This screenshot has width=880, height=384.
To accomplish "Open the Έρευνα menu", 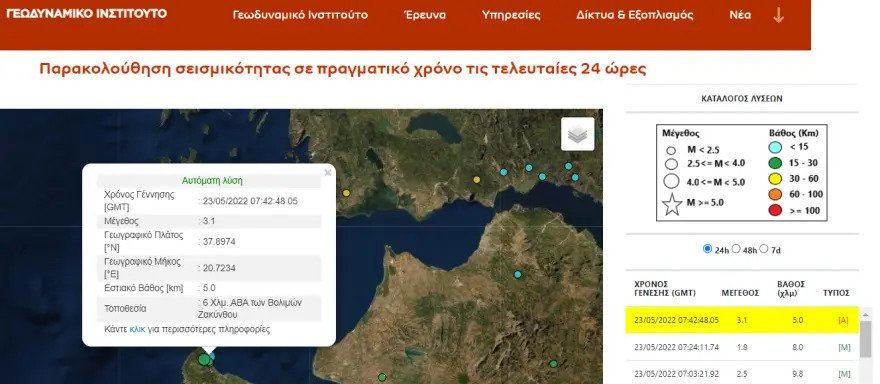I will click(x=425, y=15).
